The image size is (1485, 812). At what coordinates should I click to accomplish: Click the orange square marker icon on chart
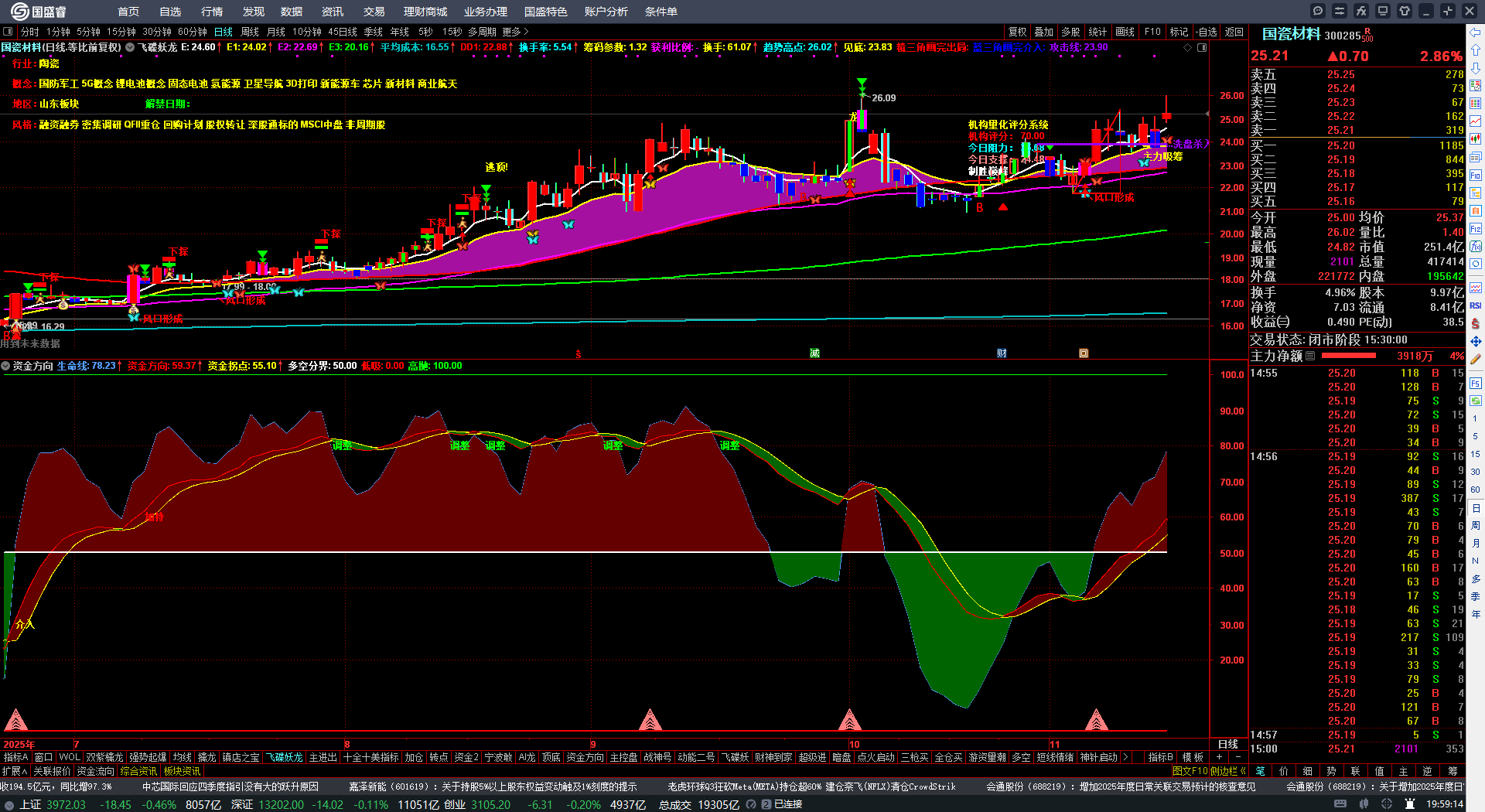[1084, 353]
